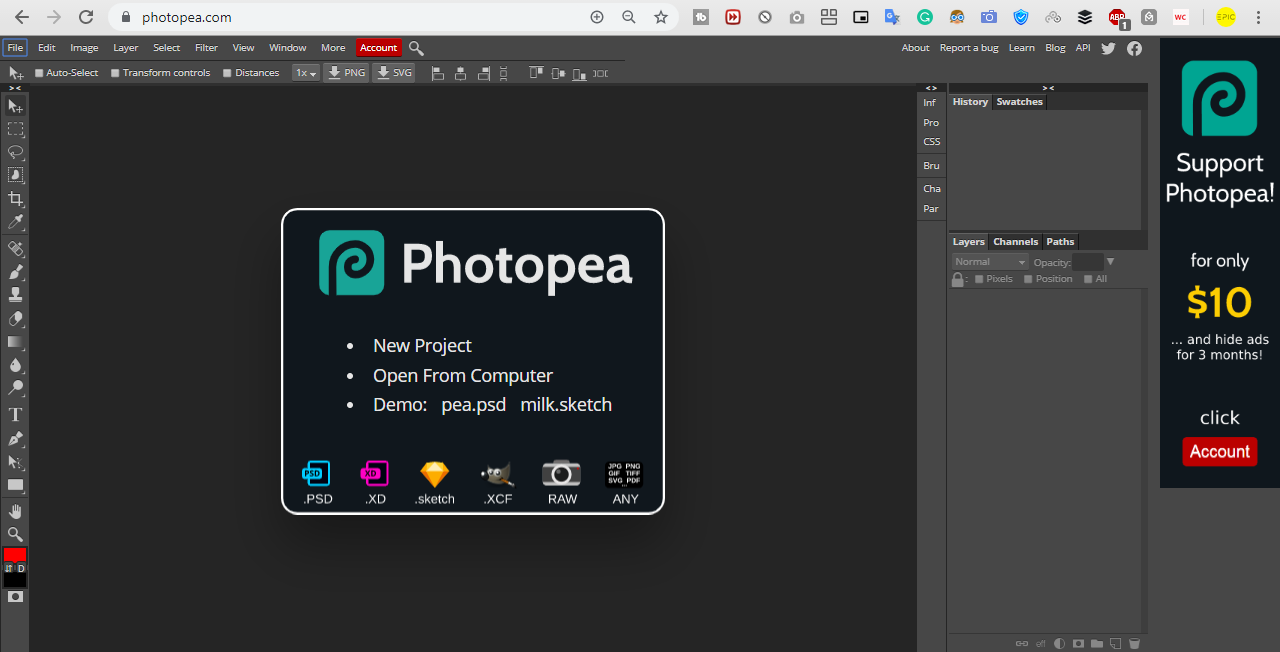Select the Blur drop tool
The height and width of the screenshot is (652, 1280).
pos(15,364)
